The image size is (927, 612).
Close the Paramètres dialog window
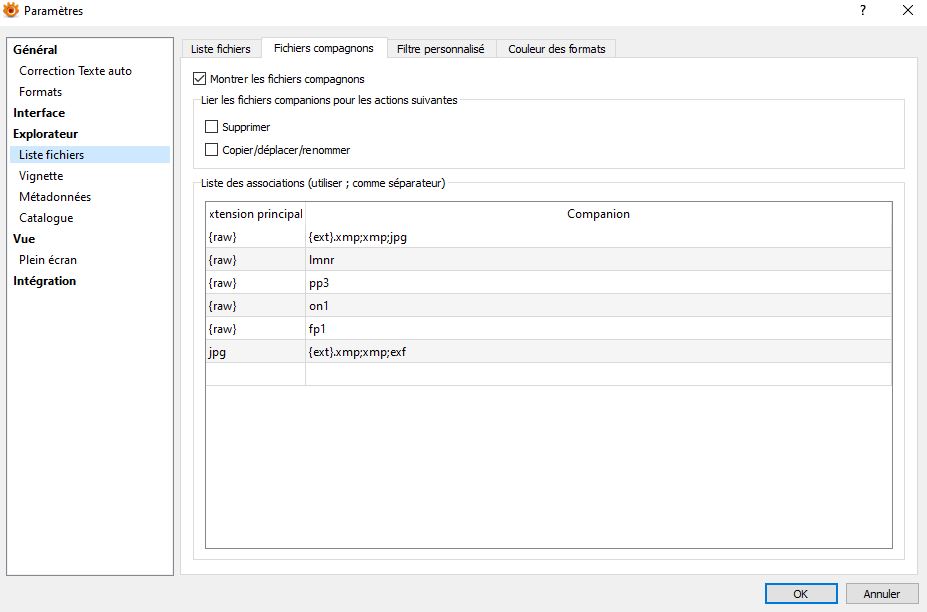906,11
